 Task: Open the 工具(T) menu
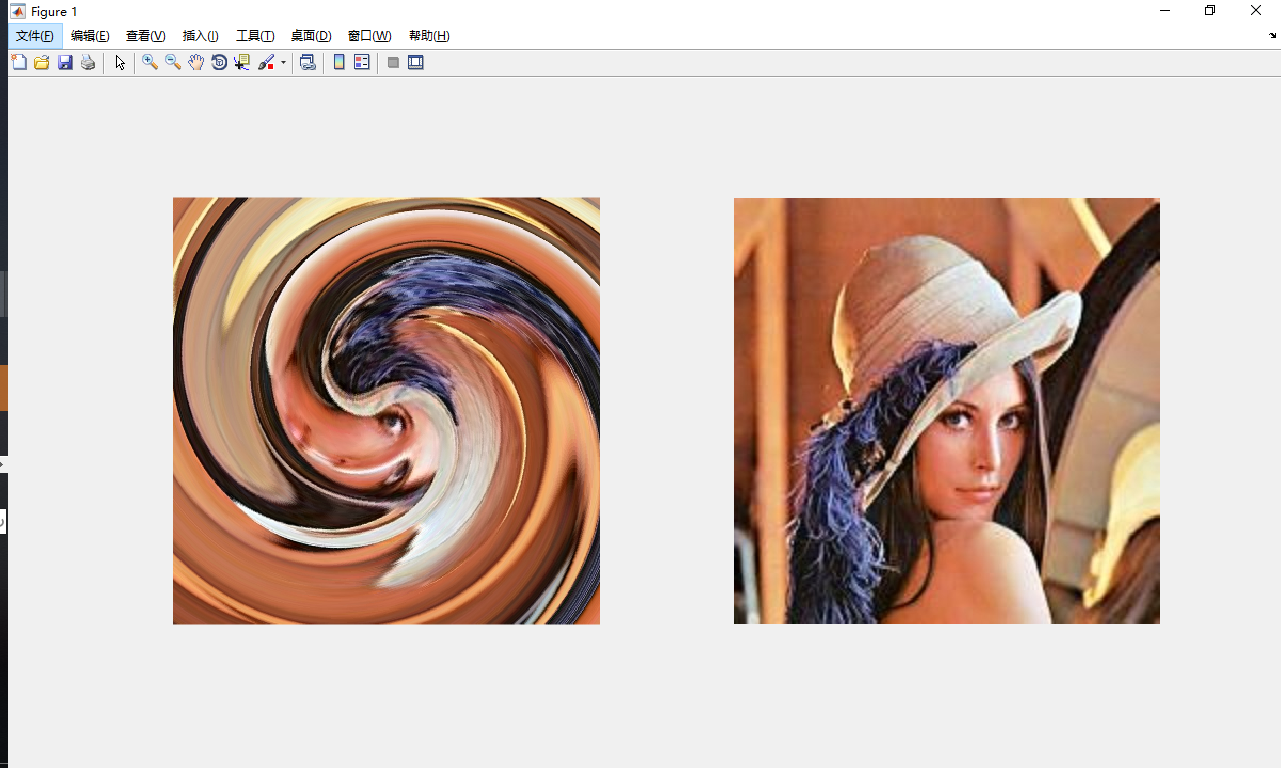click(x=255, y=36)
